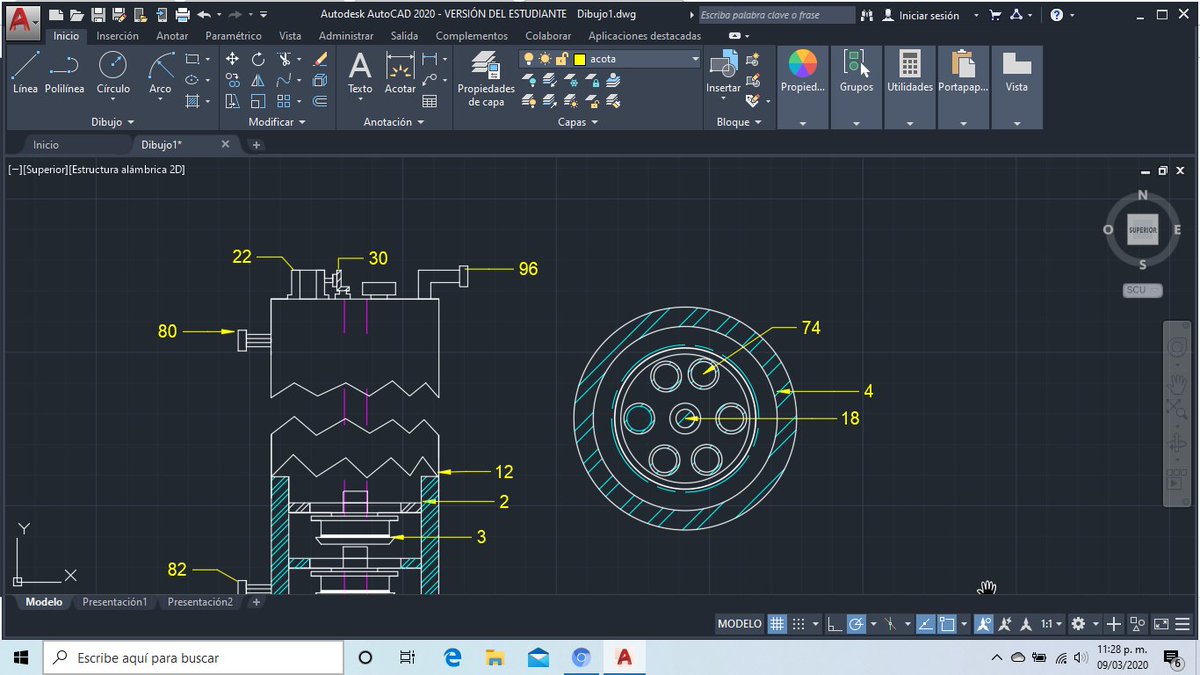Open the Administrar ribbon tab
Viewport: 1200px width, 675px height.
tap(346, 36)
